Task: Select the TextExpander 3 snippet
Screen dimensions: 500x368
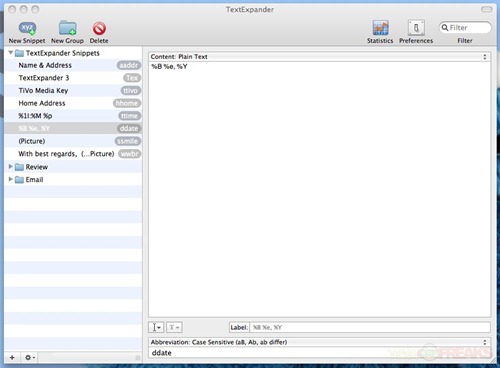Action: tap(73, 78)
